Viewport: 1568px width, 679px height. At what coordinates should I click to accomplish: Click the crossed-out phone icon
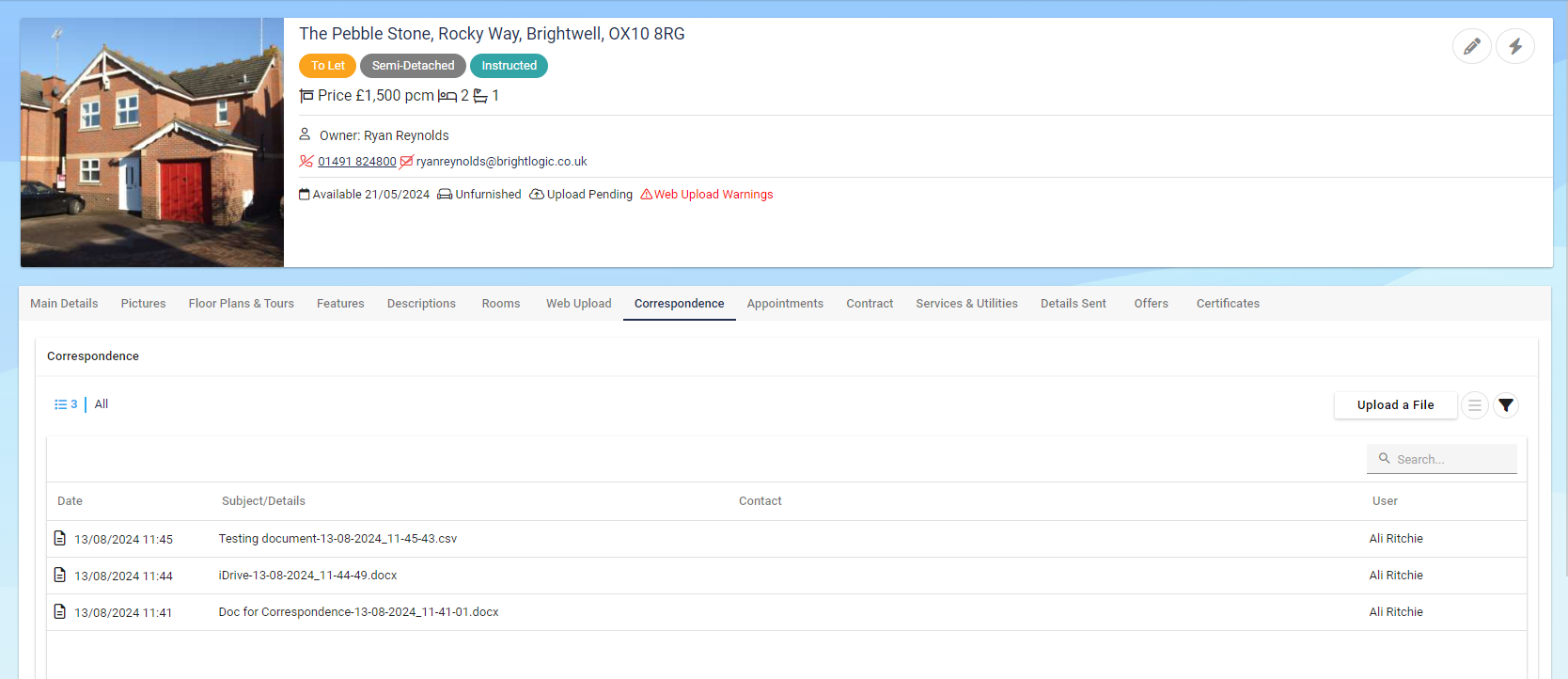pos(306,161)
